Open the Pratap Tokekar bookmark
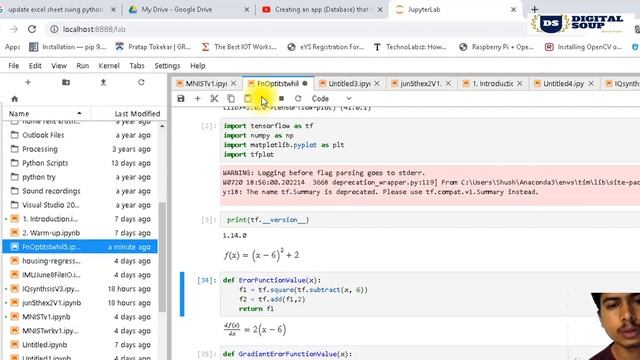 (x=153, y=47)
